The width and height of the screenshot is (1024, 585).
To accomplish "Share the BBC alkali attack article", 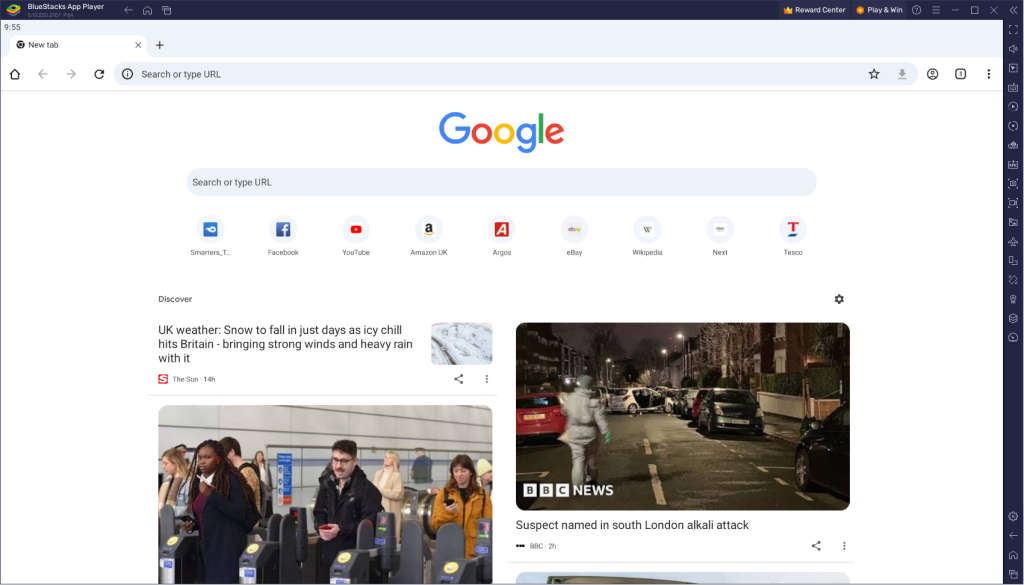I will pyautogui.click(x=816, y=546).
